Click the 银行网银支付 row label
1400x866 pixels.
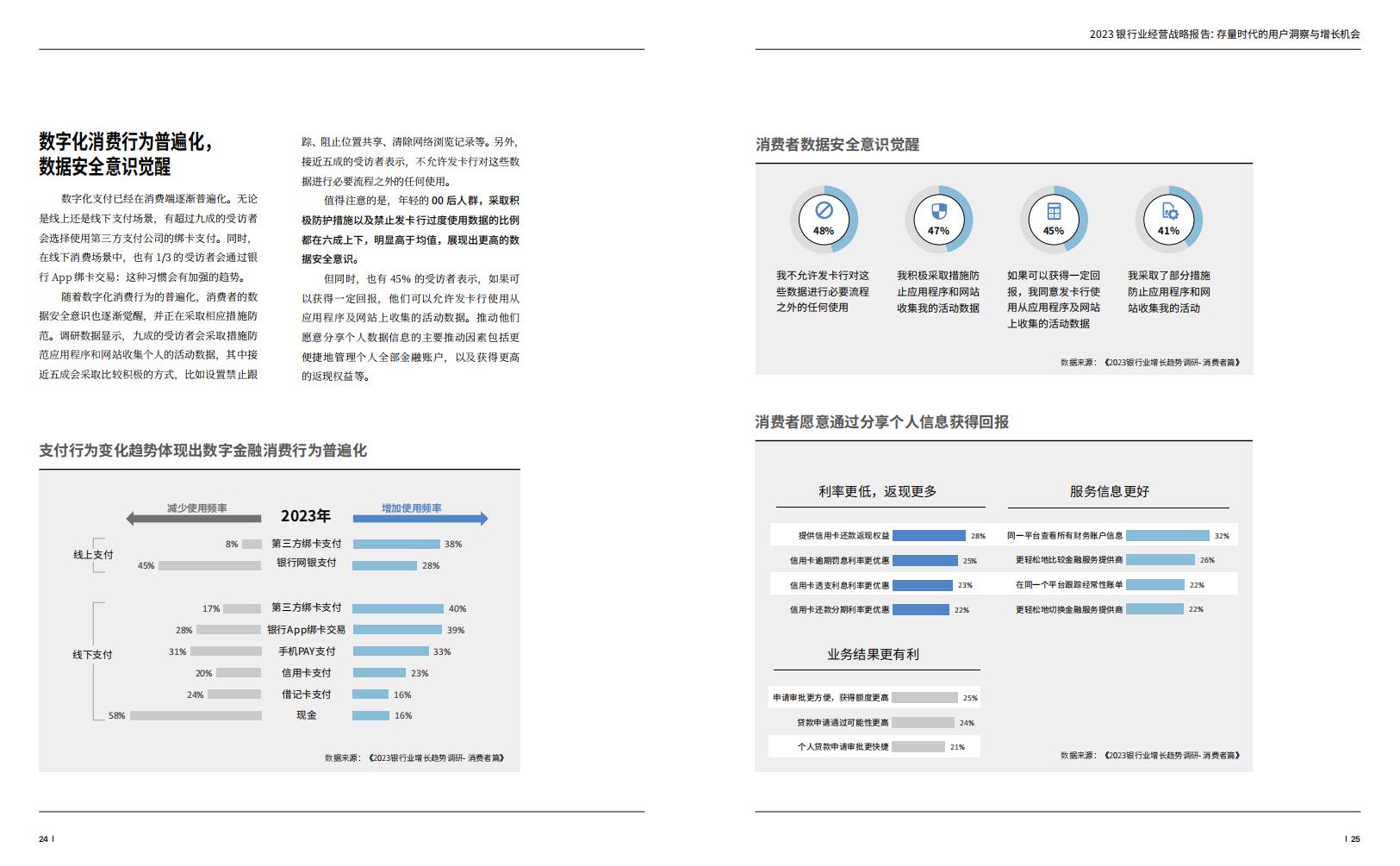307,563
